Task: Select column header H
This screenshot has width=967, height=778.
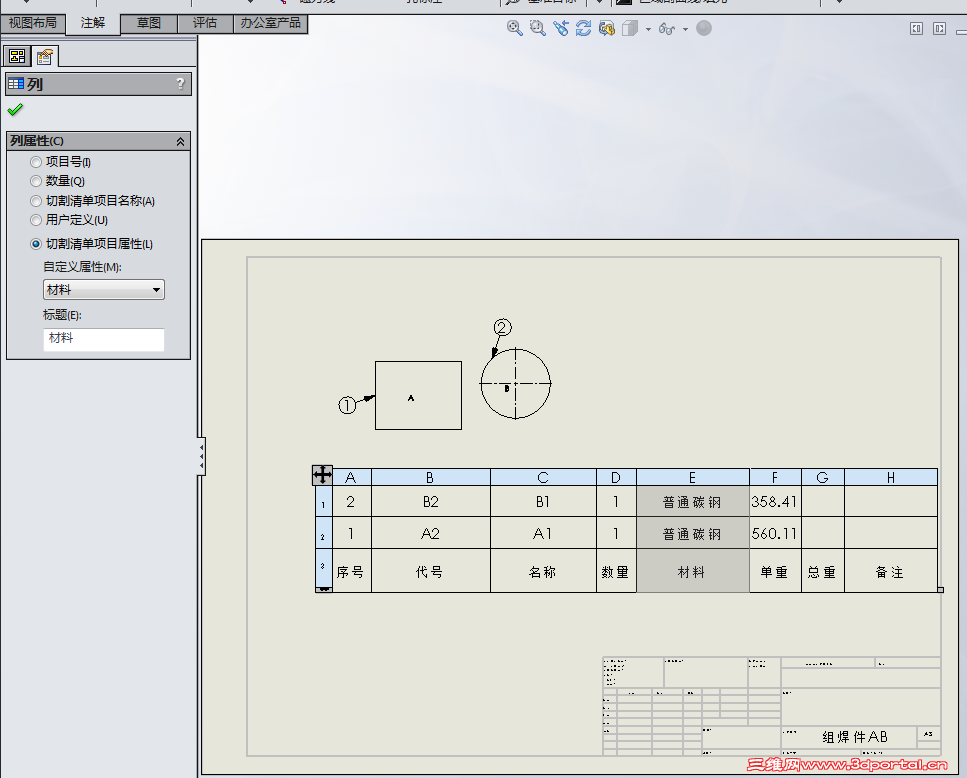Action: pos(891,478)
